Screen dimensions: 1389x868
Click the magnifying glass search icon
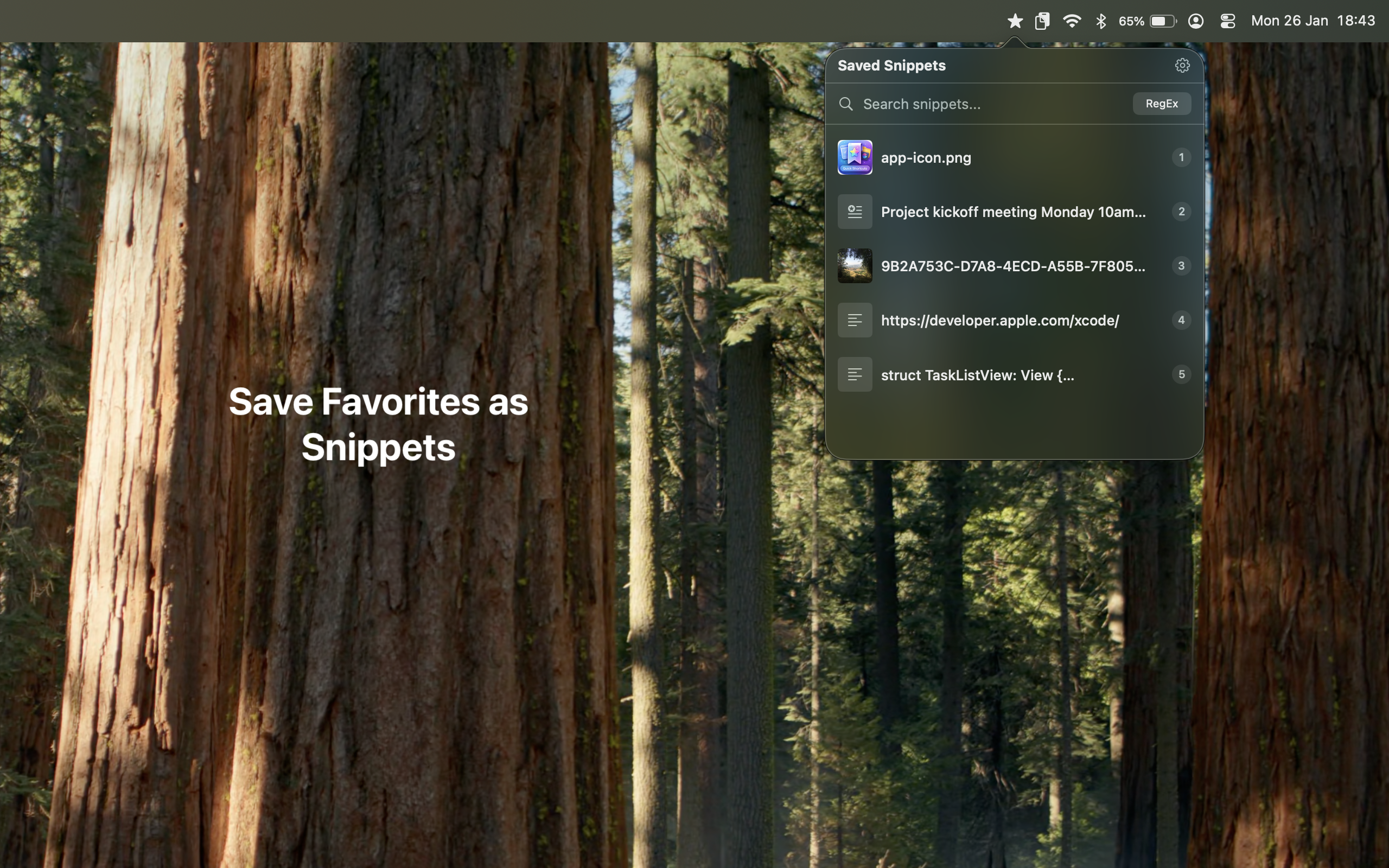[846, 104]
